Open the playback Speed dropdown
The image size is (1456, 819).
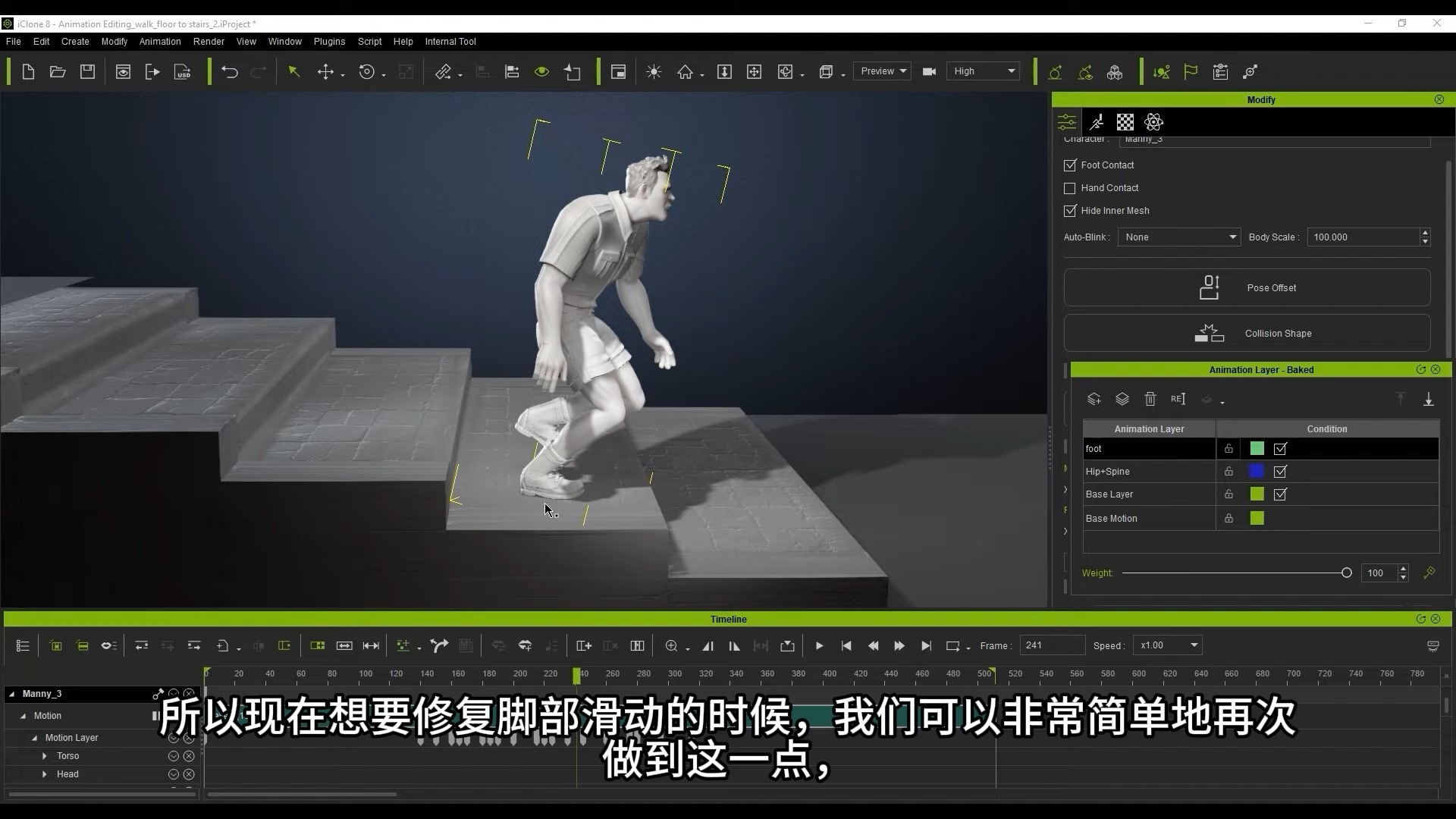[1166, 645]
